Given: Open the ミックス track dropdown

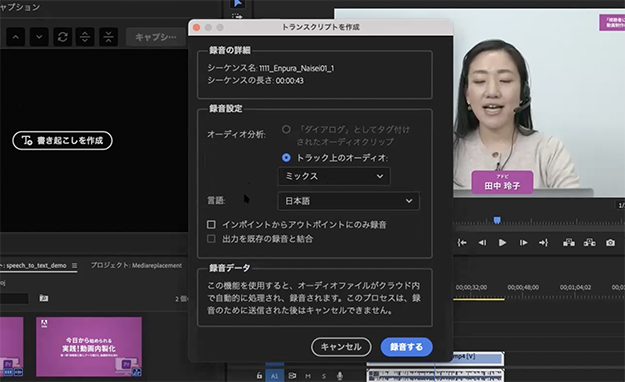Looking at the screenshot, I should pos(334,176).
